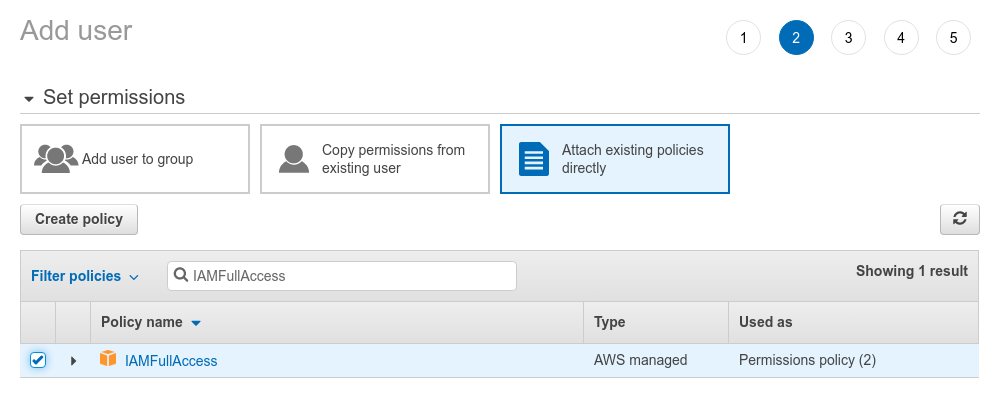Select Attach existing policies directly option

615,159
